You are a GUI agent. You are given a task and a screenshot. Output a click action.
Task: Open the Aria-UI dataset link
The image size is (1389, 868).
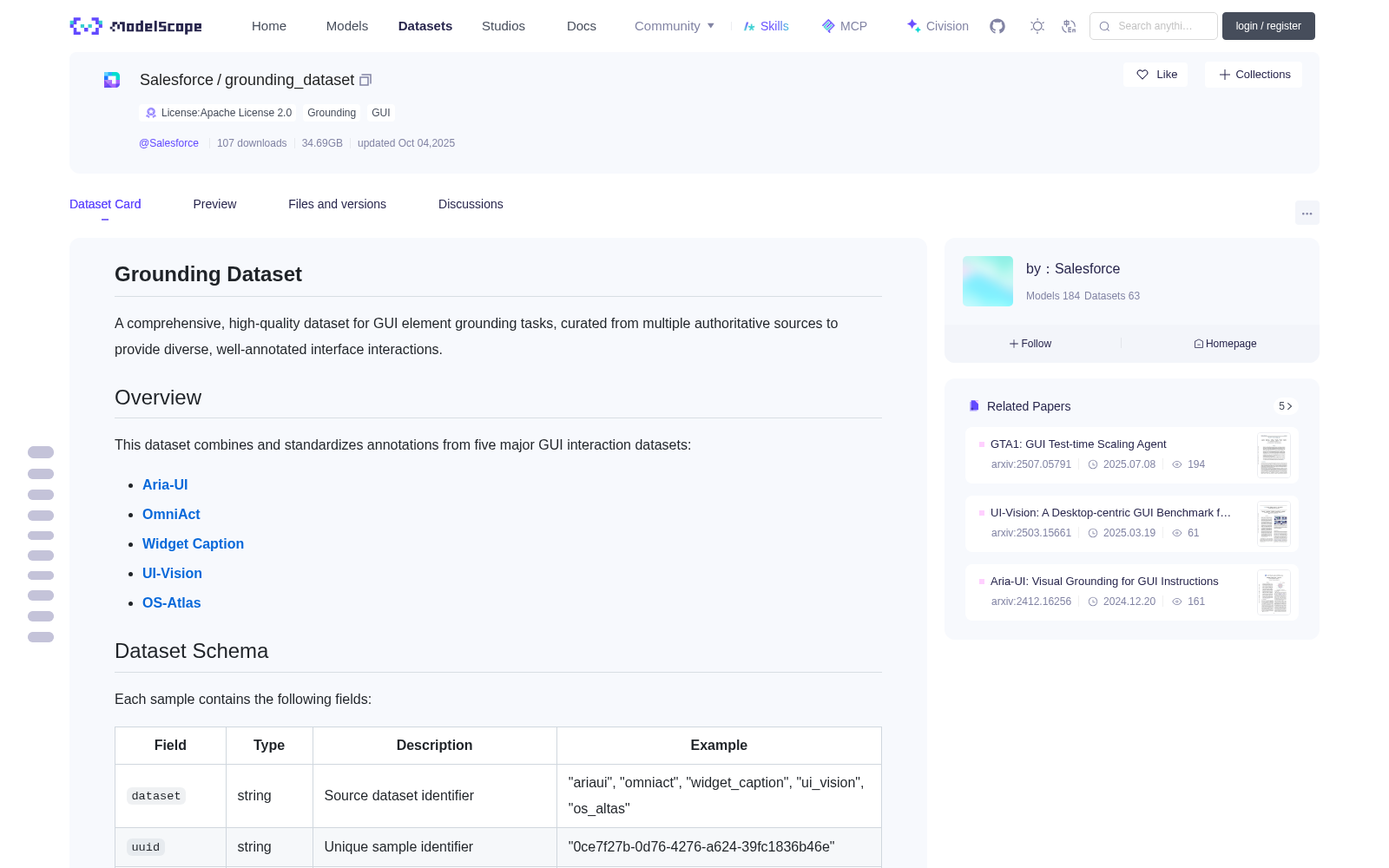tap(165, 484)
